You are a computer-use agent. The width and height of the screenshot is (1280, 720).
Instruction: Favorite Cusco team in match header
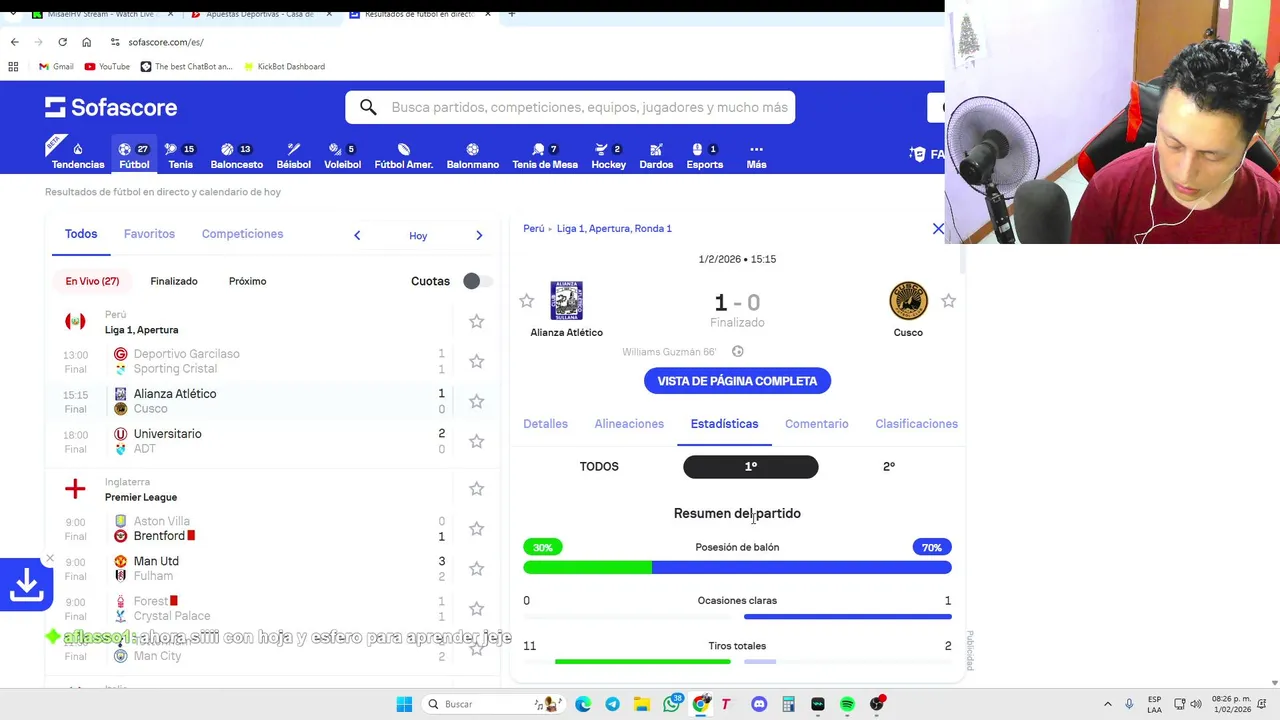coord(948,301)
